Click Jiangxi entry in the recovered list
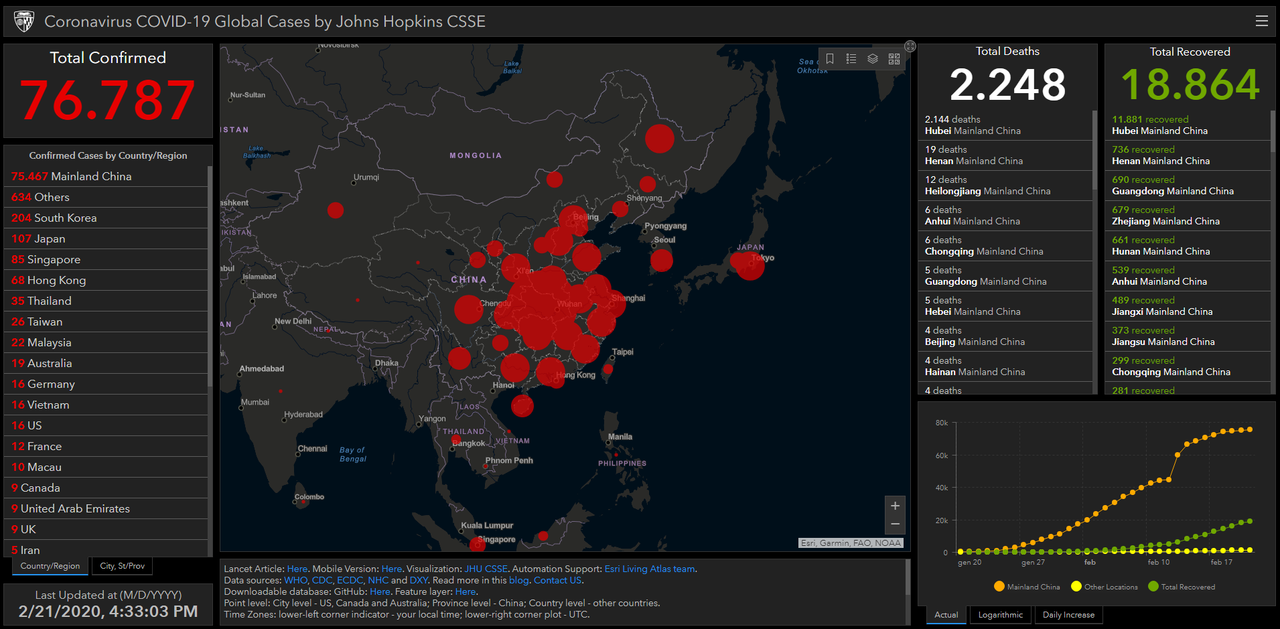1280x629 pixels. 1188,305
